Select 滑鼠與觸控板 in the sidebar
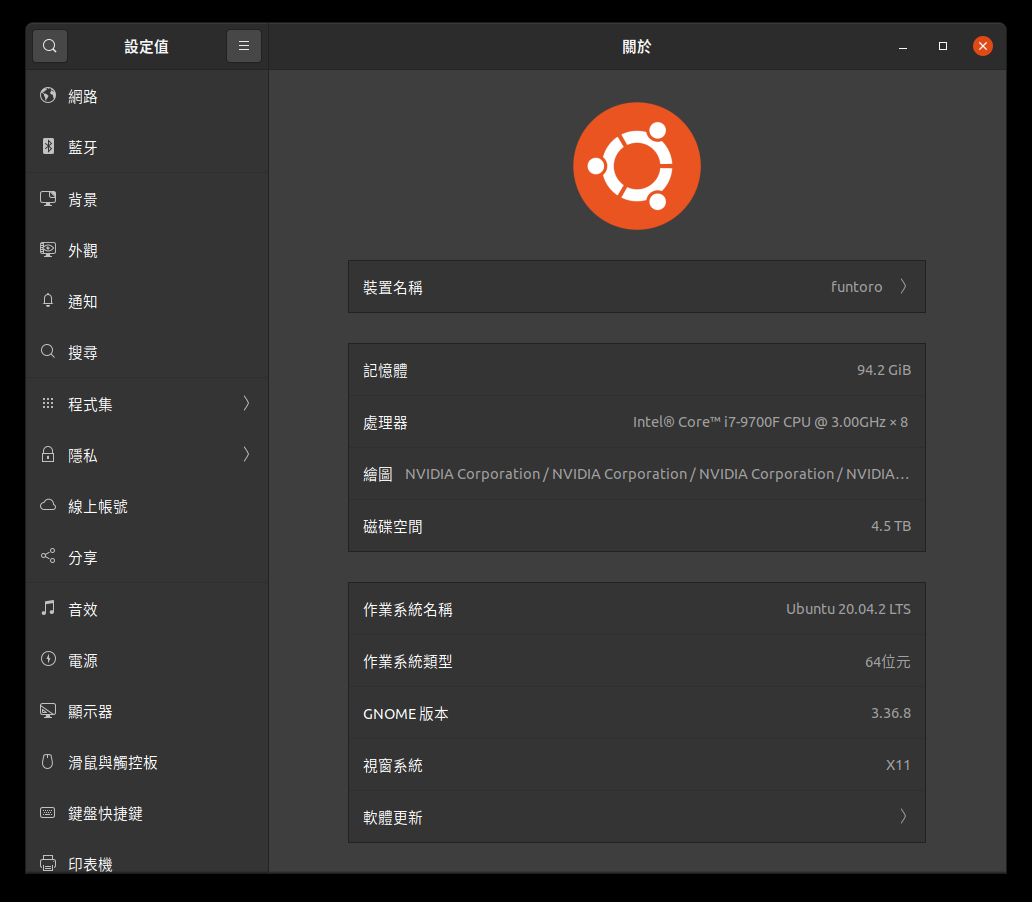1032x902 pixels. 147,762
